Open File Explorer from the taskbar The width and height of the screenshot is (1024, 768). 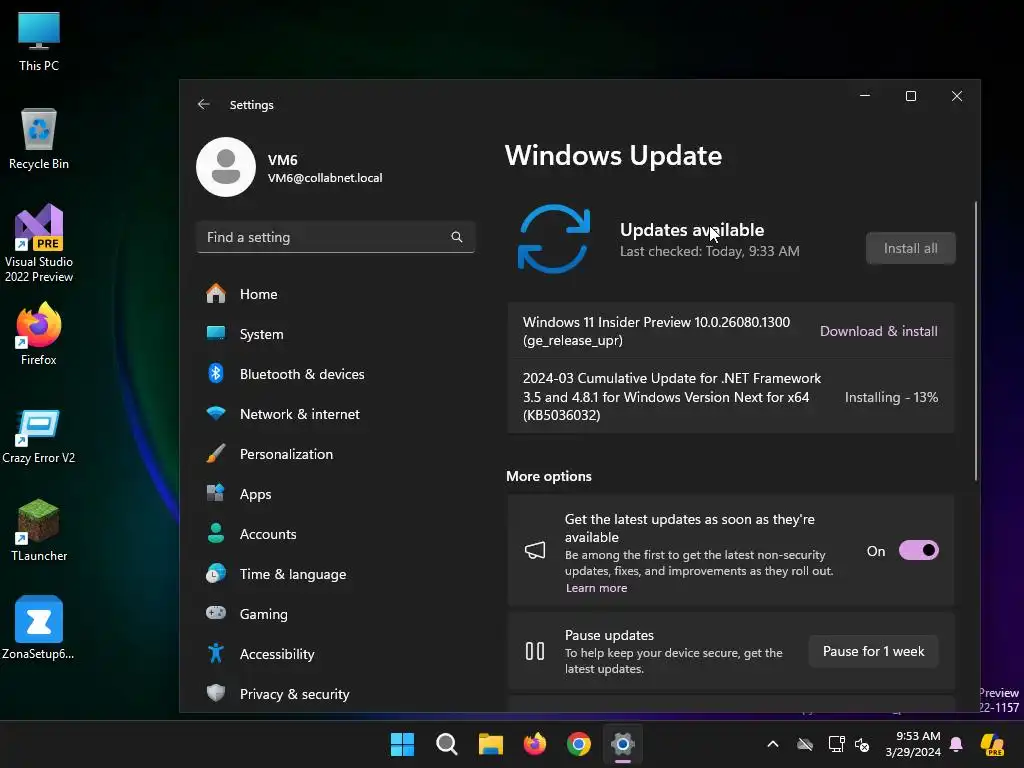(490, 744)
